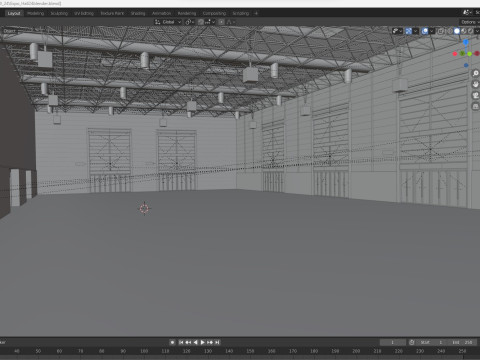Viewport: 480px width, 360px height.
Task: Jump to timeline start frame
Action: (x=181, y=342)
